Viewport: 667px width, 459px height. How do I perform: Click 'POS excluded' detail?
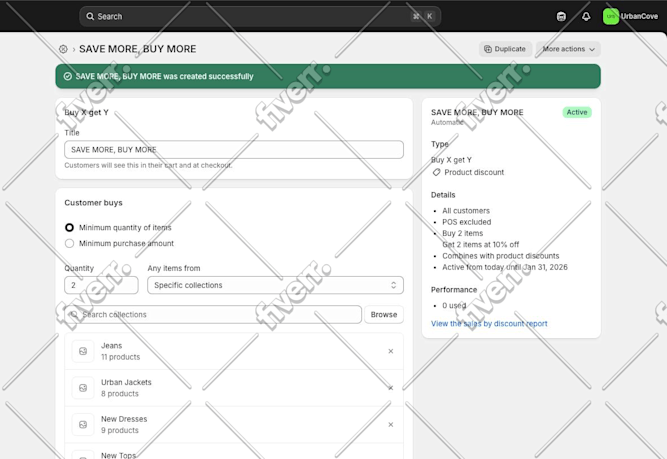[467, 222]
